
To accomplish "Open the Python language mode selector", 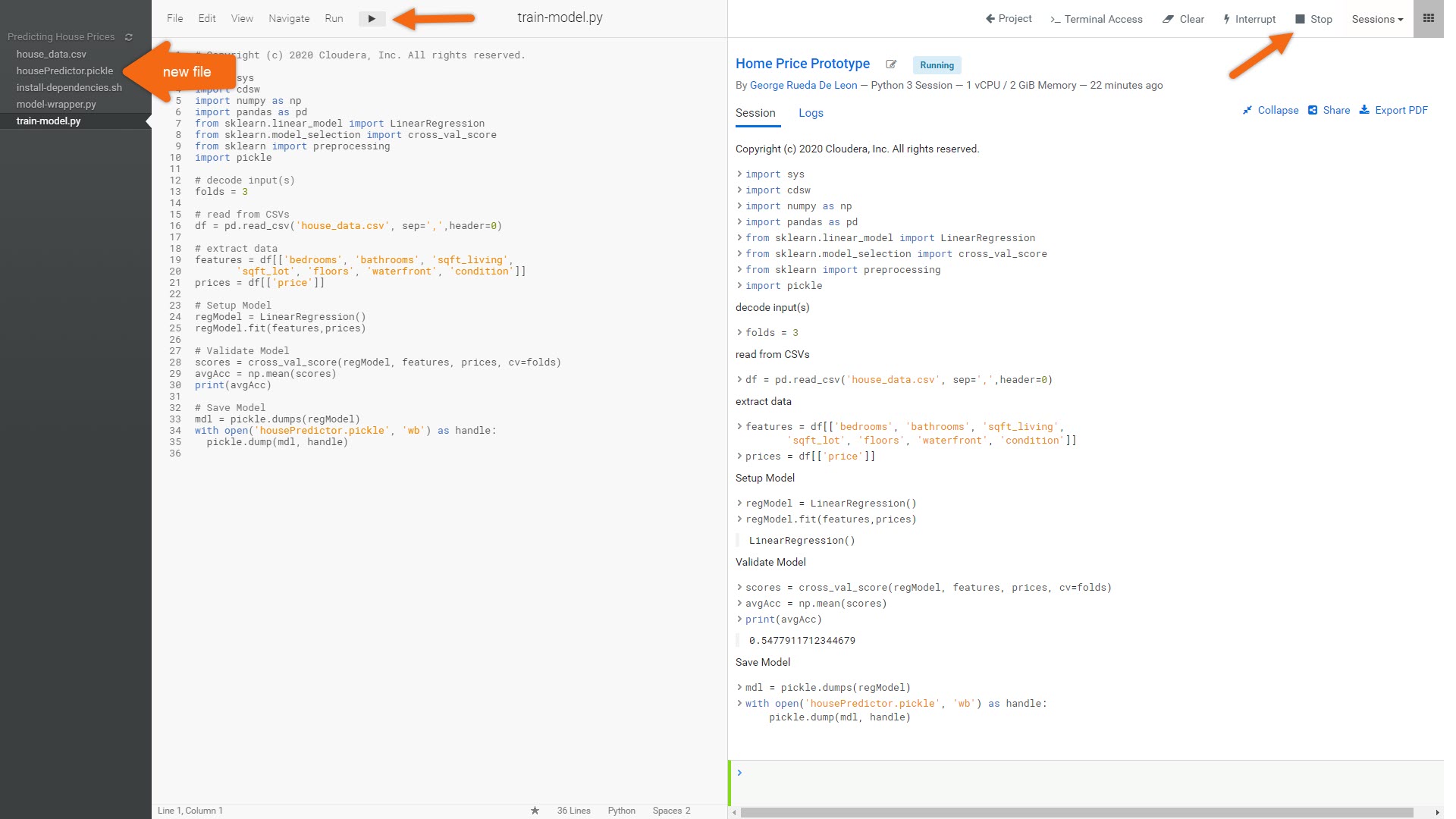I will (x=621, y=811).
